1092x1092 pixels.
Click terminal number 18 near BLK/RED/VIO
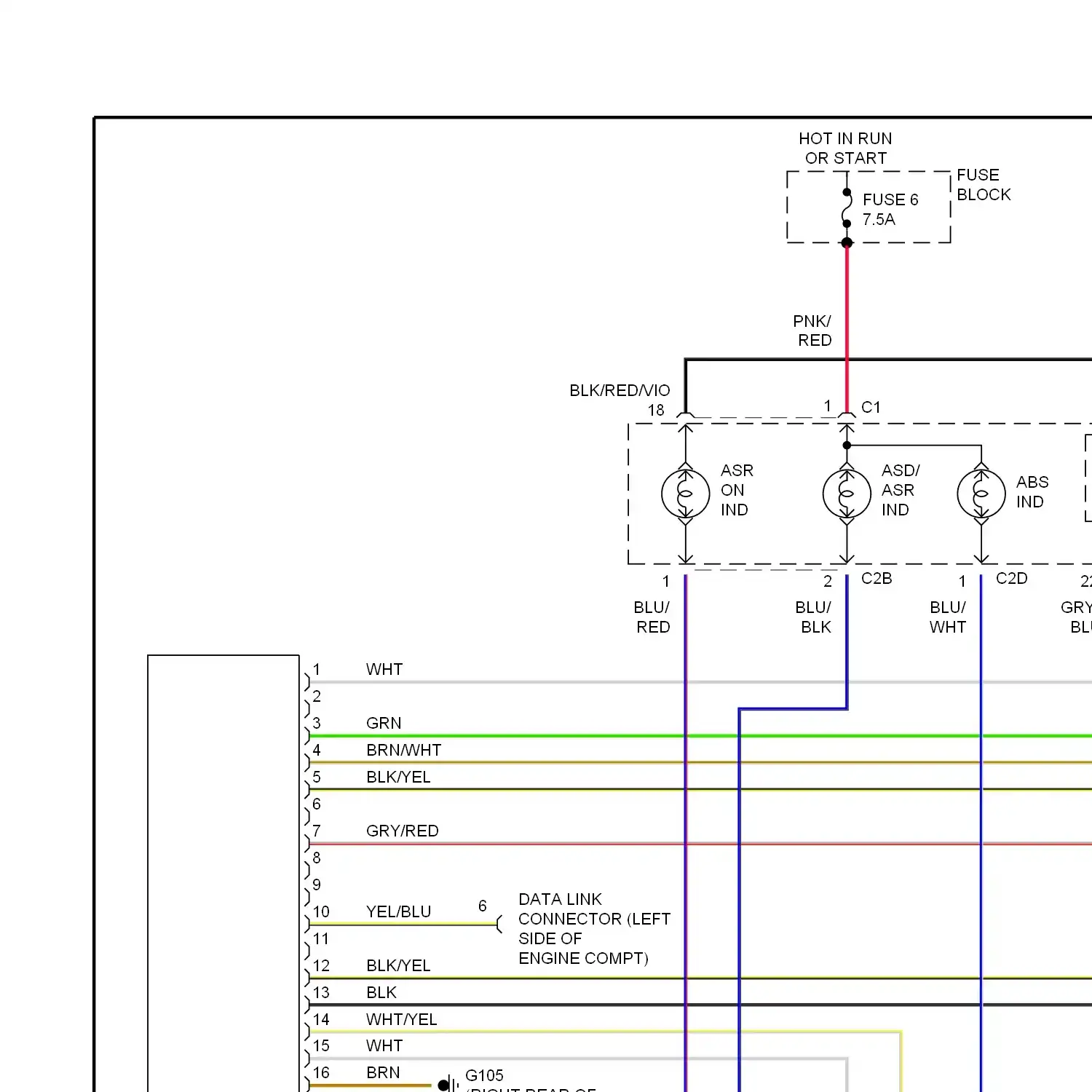click(x=656, y=411)
